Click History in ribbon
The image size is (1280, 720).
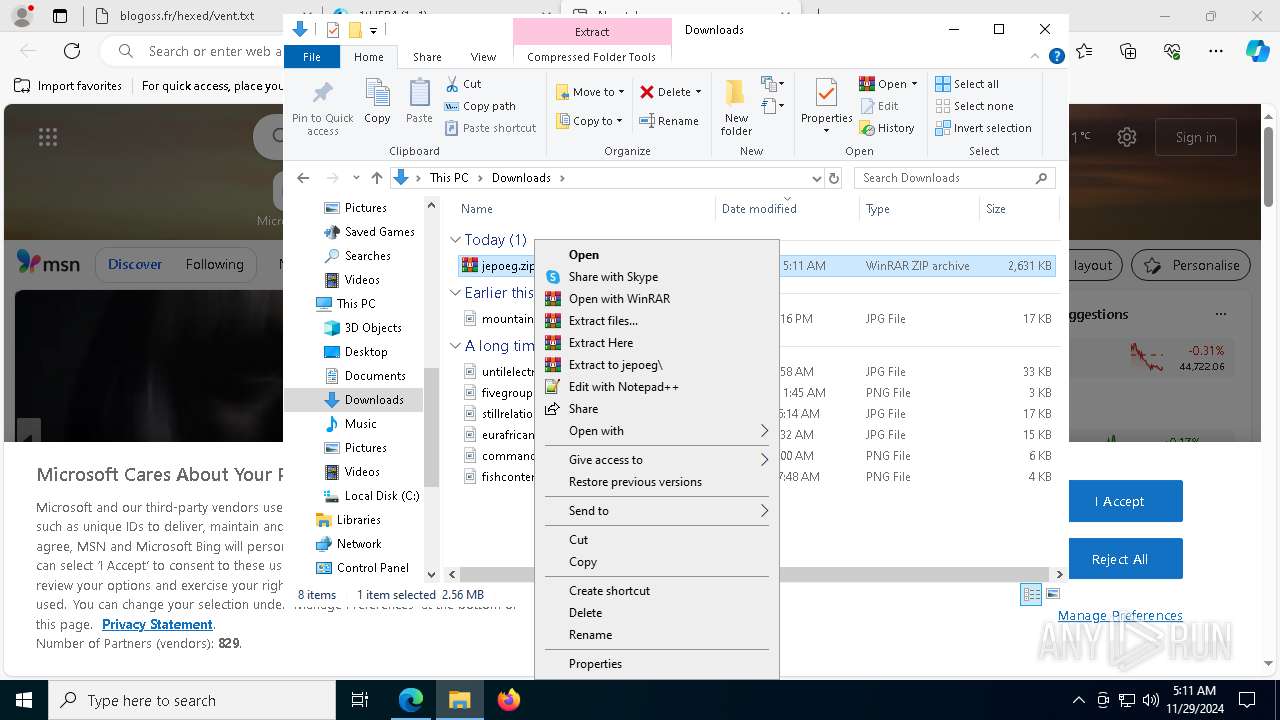pos(887,128)
